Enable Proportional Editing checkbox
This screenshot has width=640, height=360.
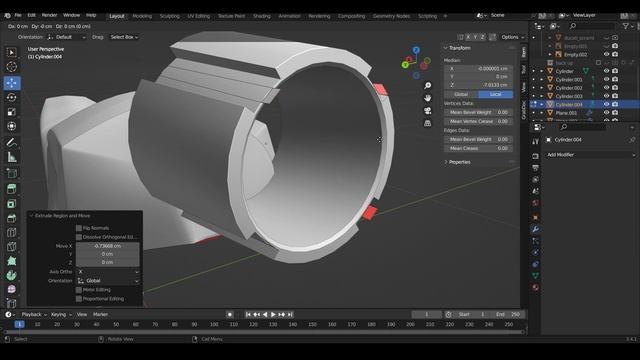click(x=79, y=298)
